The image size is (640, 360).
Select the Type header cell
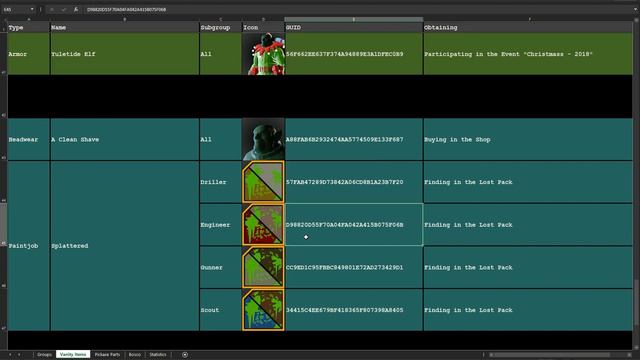tap(29, 27)
